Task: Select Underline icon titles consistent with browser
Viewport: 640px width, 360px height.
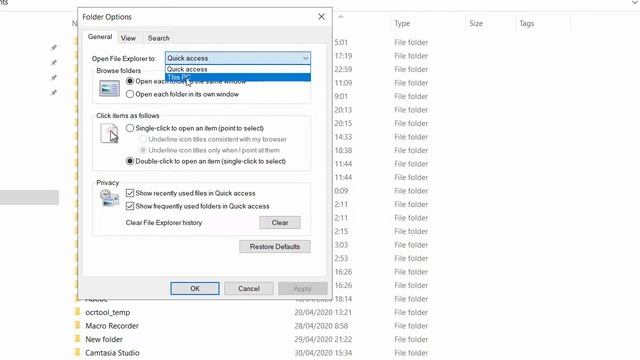Action: (213, 139)
